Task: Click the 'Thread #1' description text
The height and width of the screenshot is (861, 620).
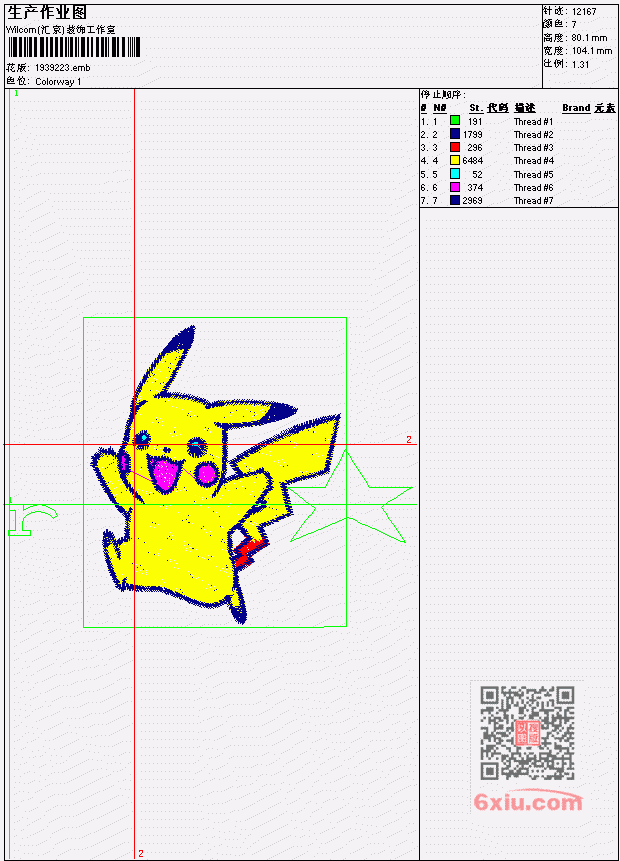Action: [533, 121]
